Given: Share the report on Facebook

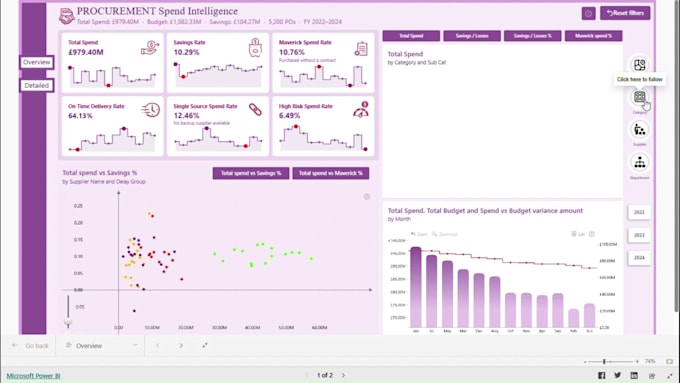Looking at the screenshot, I should [x=602, y=376].
